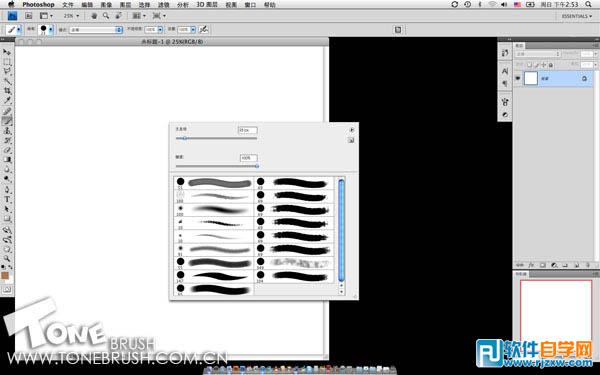Click the ESSENTIALS workspace button

pos(577,16)
